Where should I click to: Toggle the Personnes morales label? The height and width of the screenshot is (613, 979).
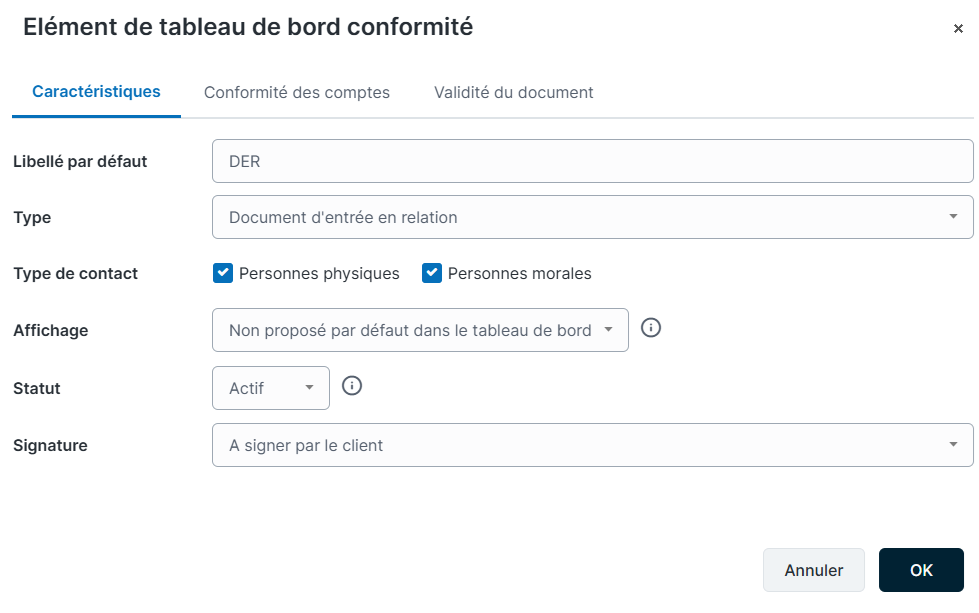coord(519,273)
